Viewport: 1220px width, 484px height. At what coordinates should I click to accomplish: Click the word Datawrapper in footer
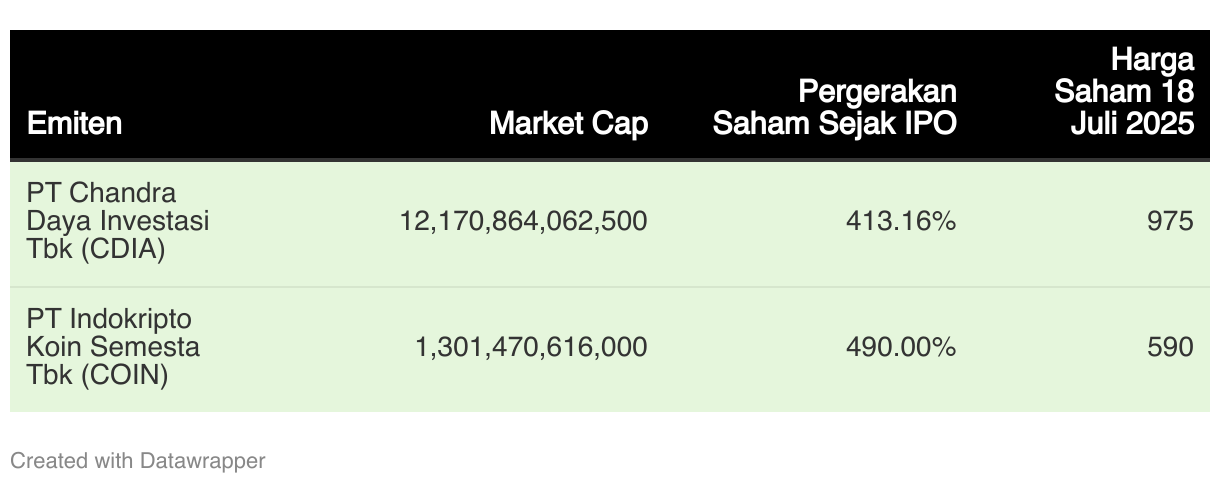tap(203, 461)
